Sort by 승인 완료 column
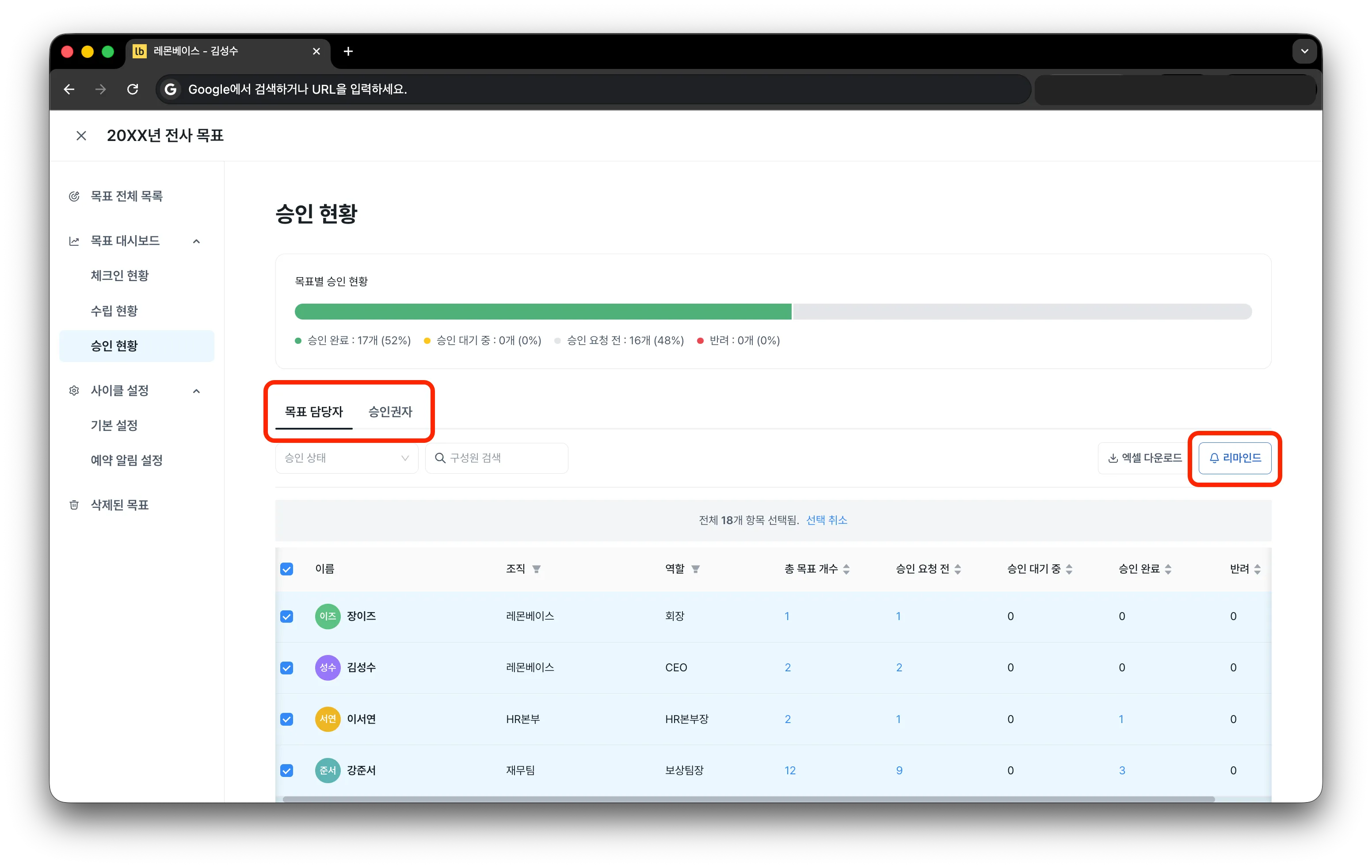 [x=1168, y=569]
